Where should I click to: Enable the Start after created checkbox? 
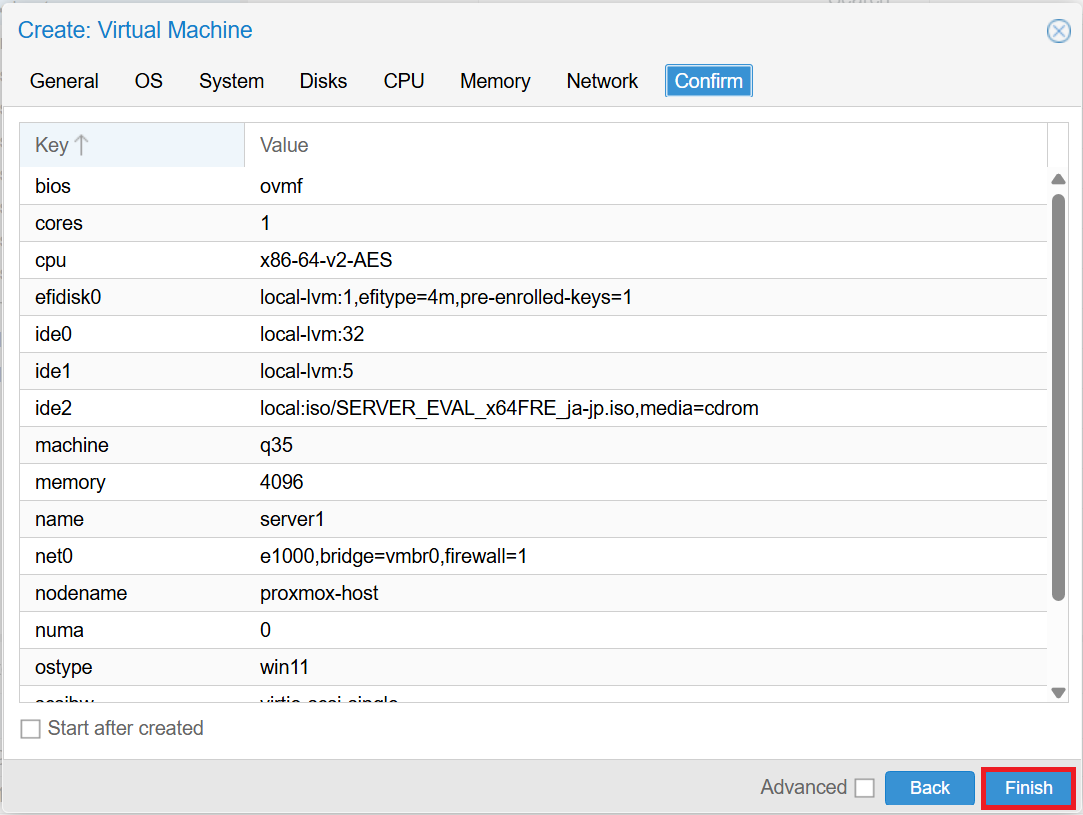(x=30, y=728)
